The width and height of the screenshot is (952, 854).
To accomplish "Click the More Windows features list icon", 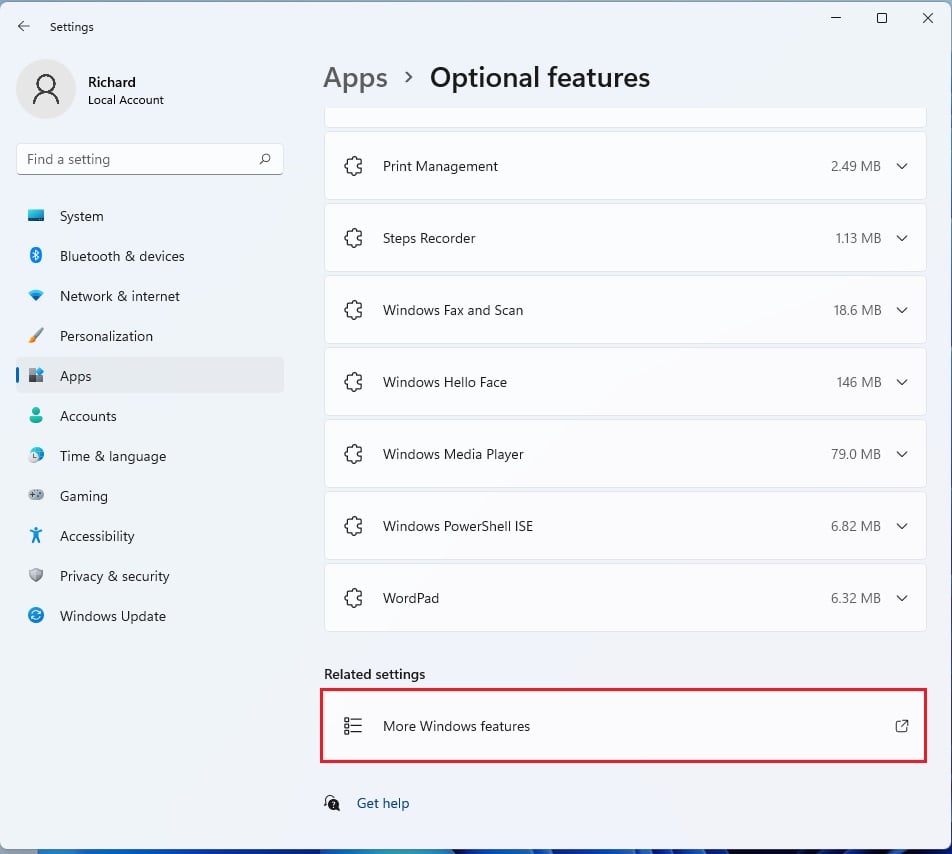I will coord(353,726).
